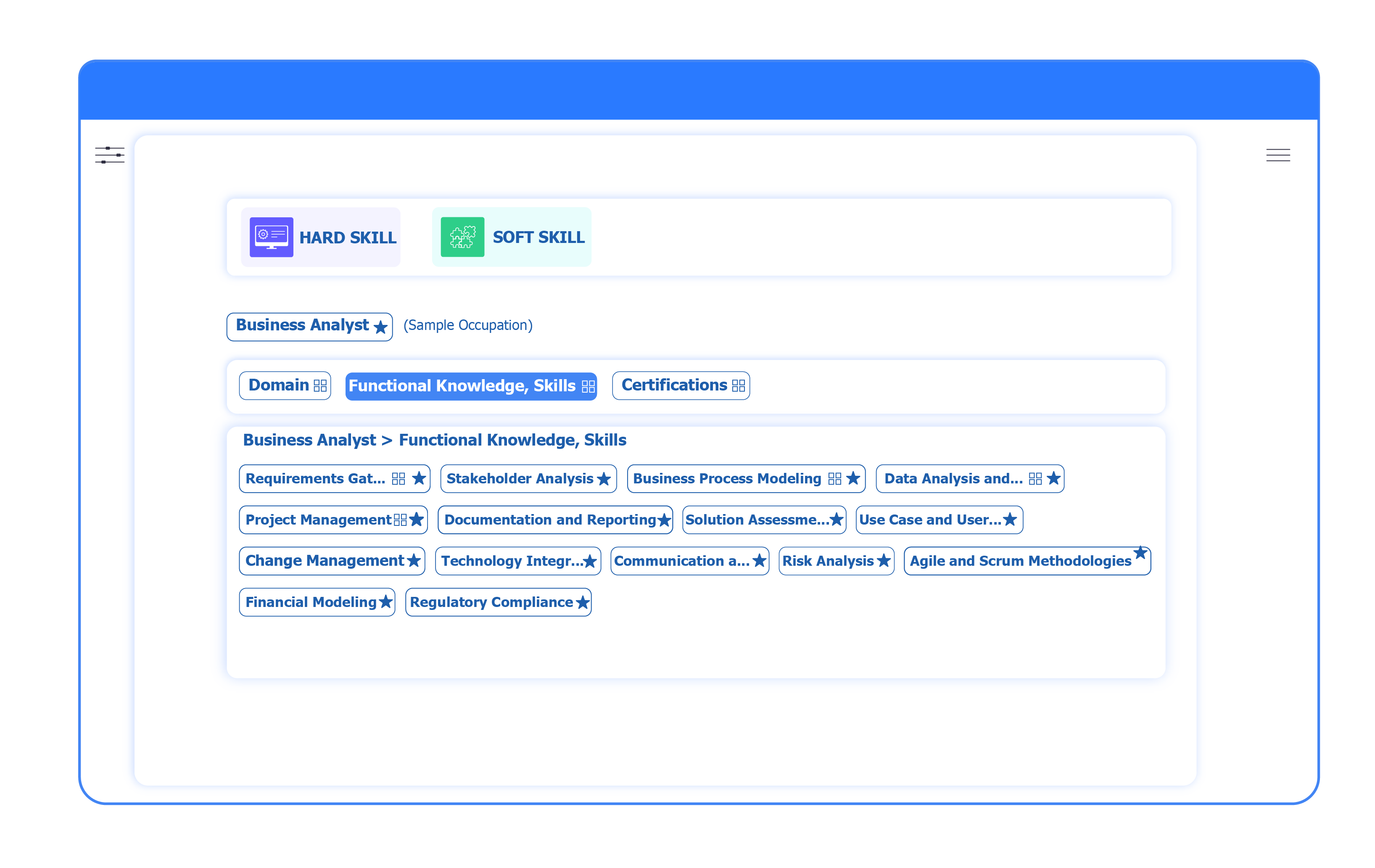Screen dimensions: 1375x868
Task: Click grid icon on Project Management
Action: click(400, 520)
